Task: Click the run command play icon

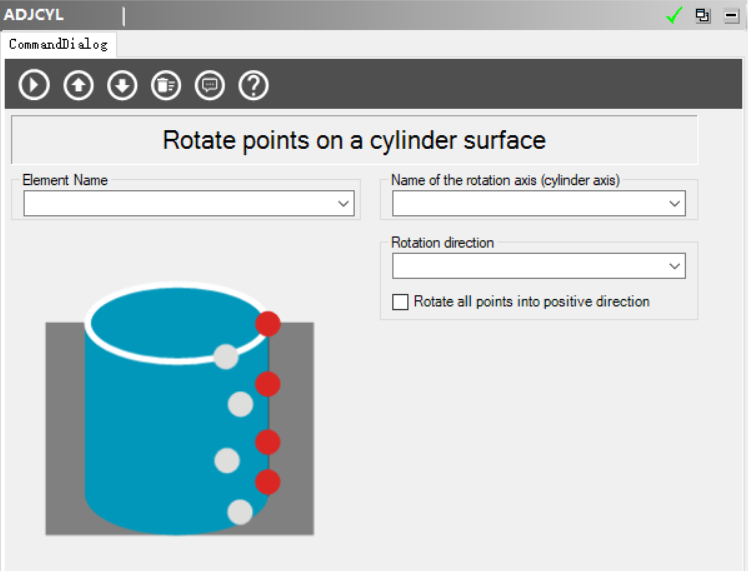Action: click(34, 85)
